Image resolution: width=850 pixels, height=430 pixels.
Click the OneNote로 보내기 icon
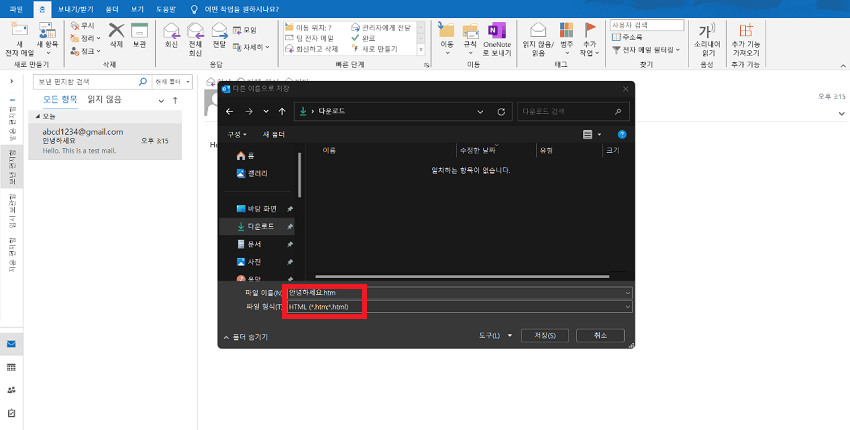(497, 30)
